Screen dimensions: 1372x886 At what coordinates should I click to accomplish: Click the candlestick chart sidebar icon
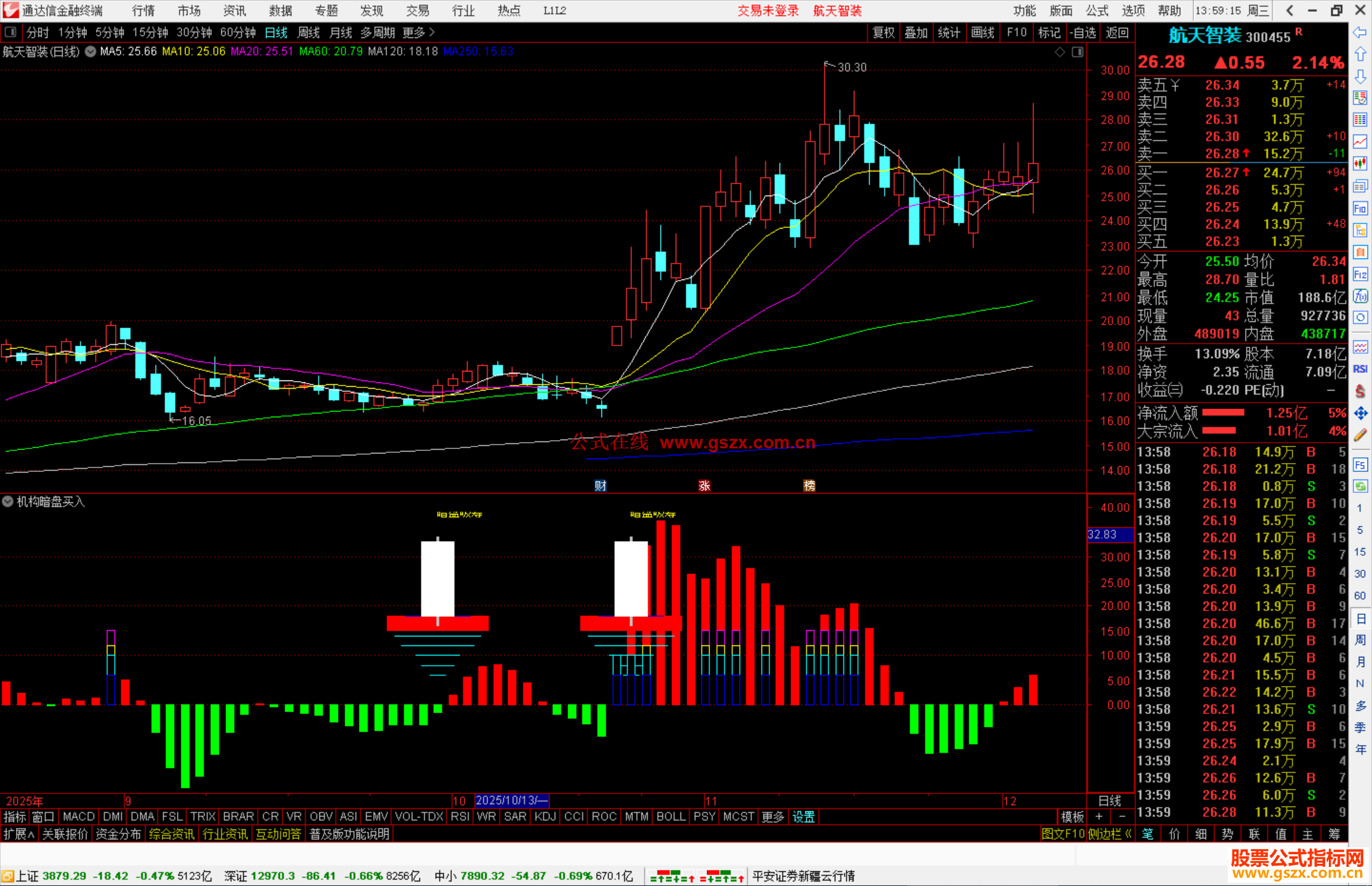(x=1360, y=164)
